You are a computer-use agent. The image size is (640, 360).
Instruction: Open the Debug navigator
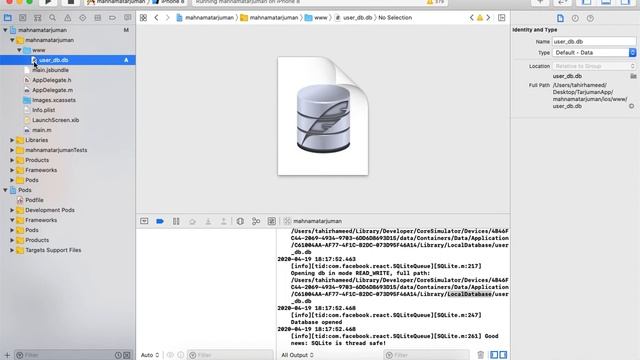[98, 18]
